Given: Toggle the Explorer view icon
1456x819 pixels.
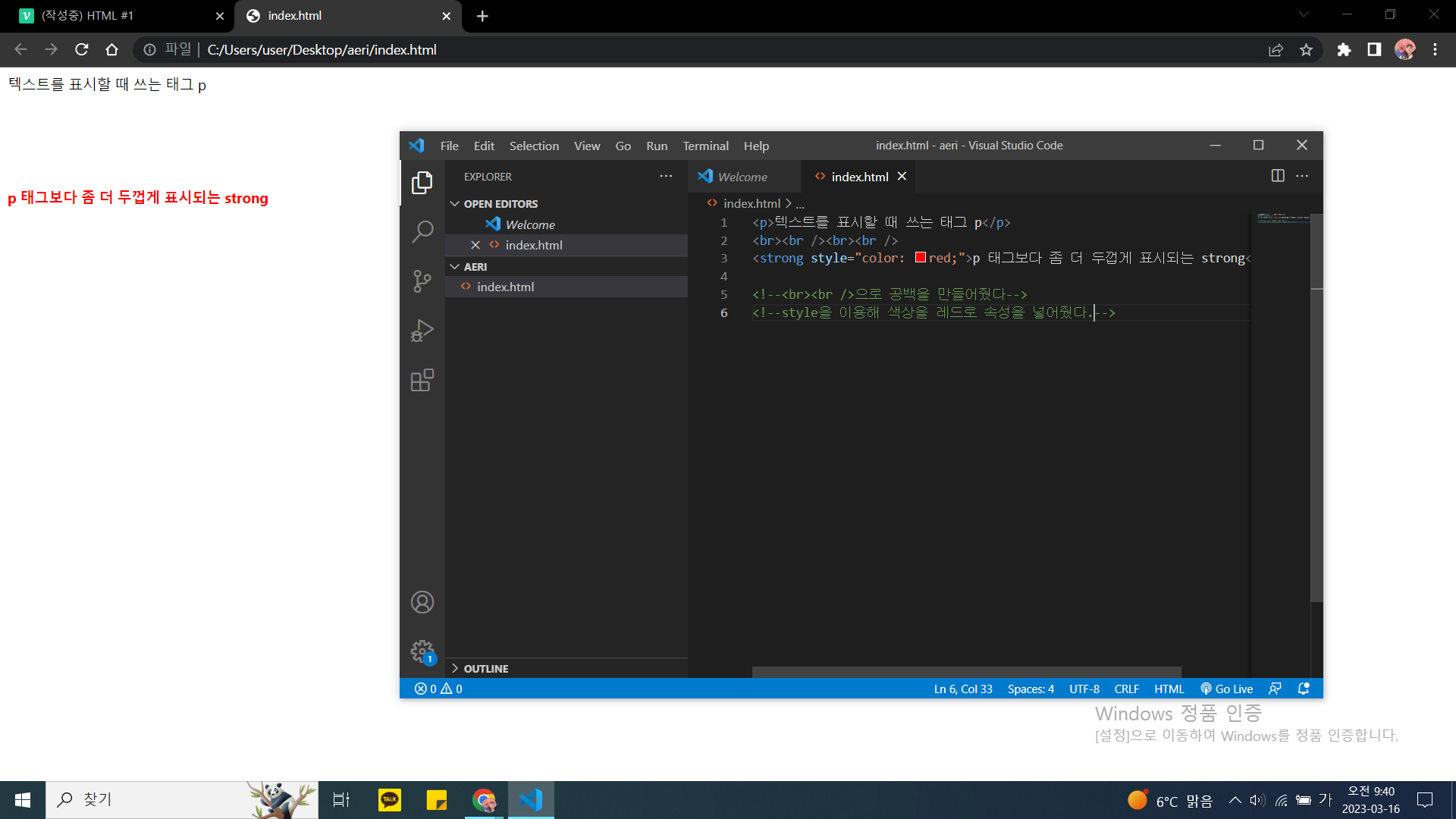Looking at the screenshot, I should pos(422,183).
